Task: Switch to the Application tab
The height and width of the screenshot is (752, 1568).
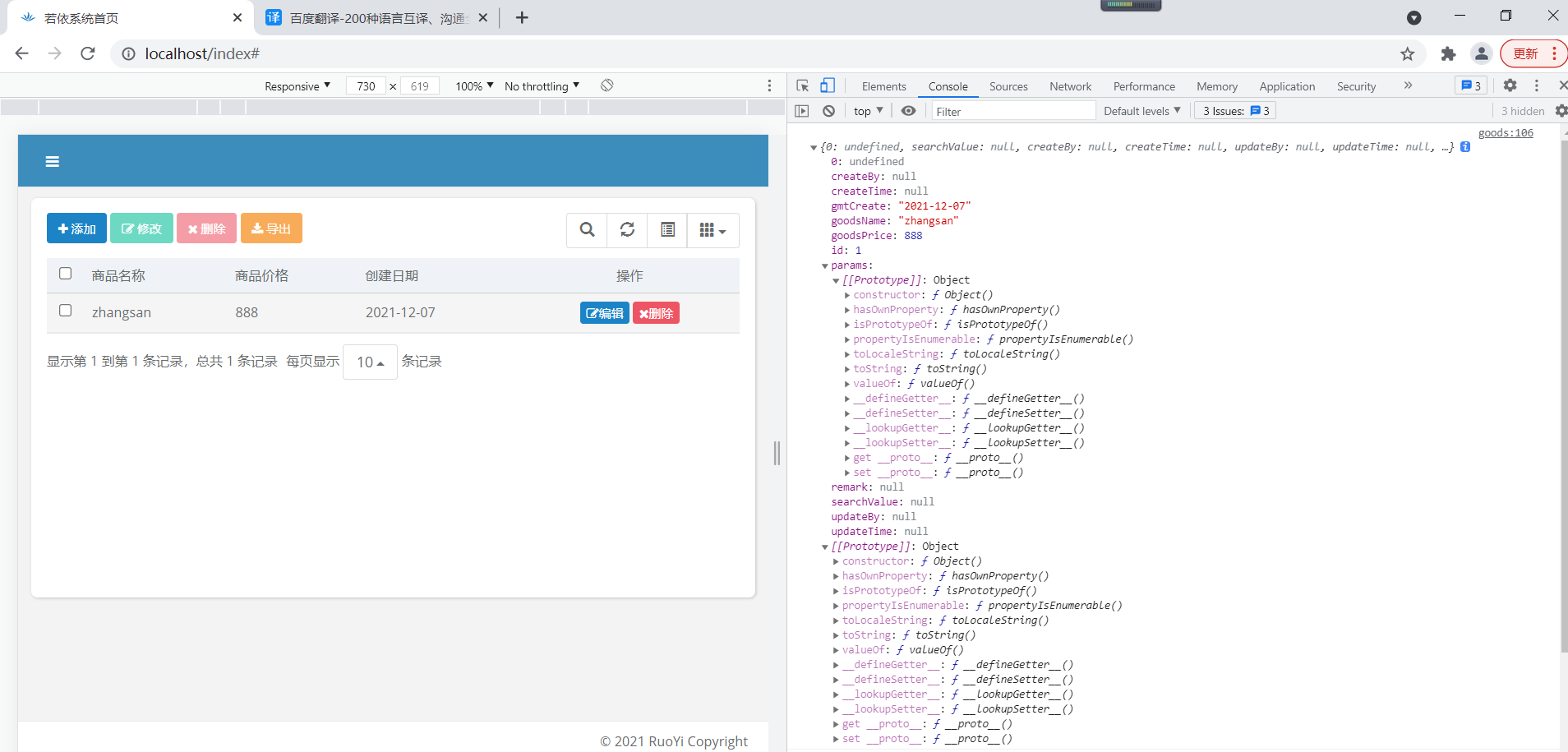Action: 1287,86
